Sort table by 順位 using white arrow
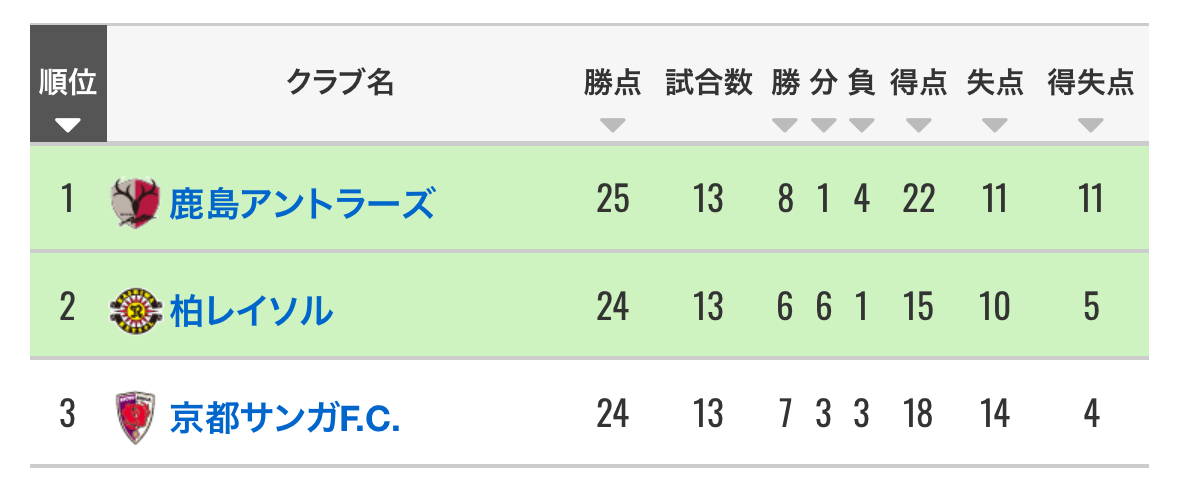This screenshot has width=1179, height=478. coord(68,125)
